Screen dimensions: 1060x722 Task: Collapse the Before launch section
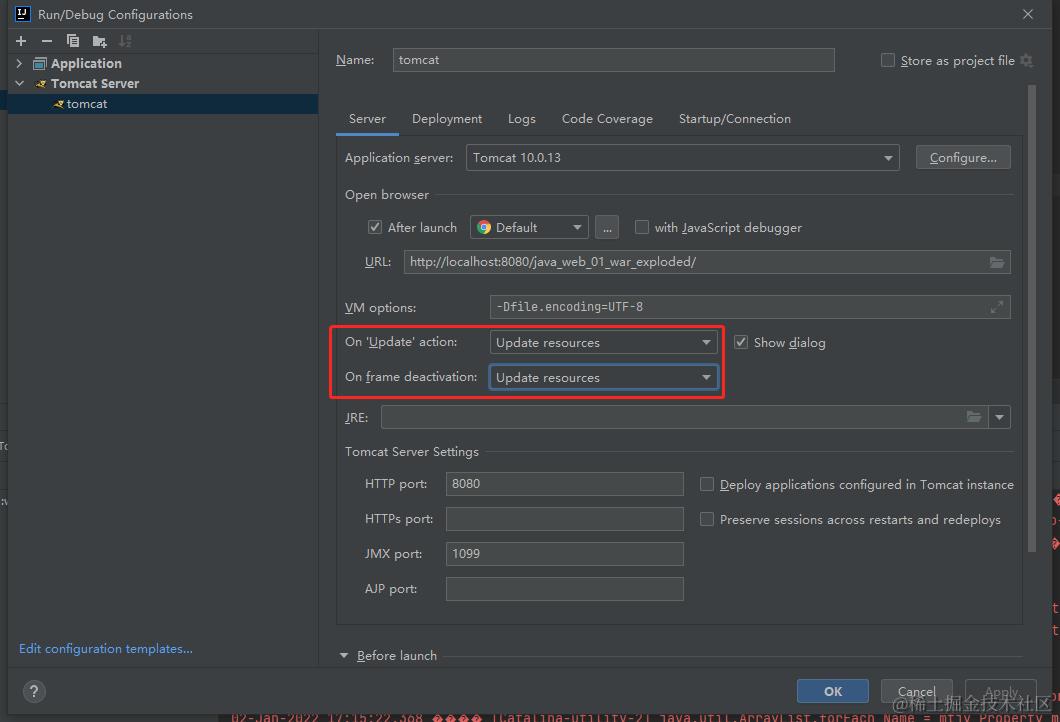click(x=343, y=656)
